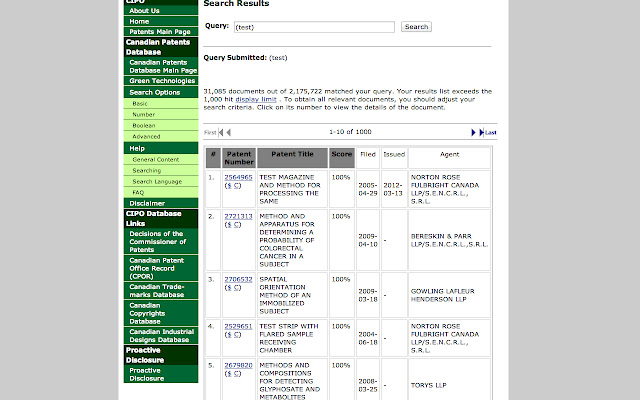The width and height of the screenshot is (640, 400).
Task: Open Canadian Patent Office Record (CPOR)
Action: click(x=161, y=268)
